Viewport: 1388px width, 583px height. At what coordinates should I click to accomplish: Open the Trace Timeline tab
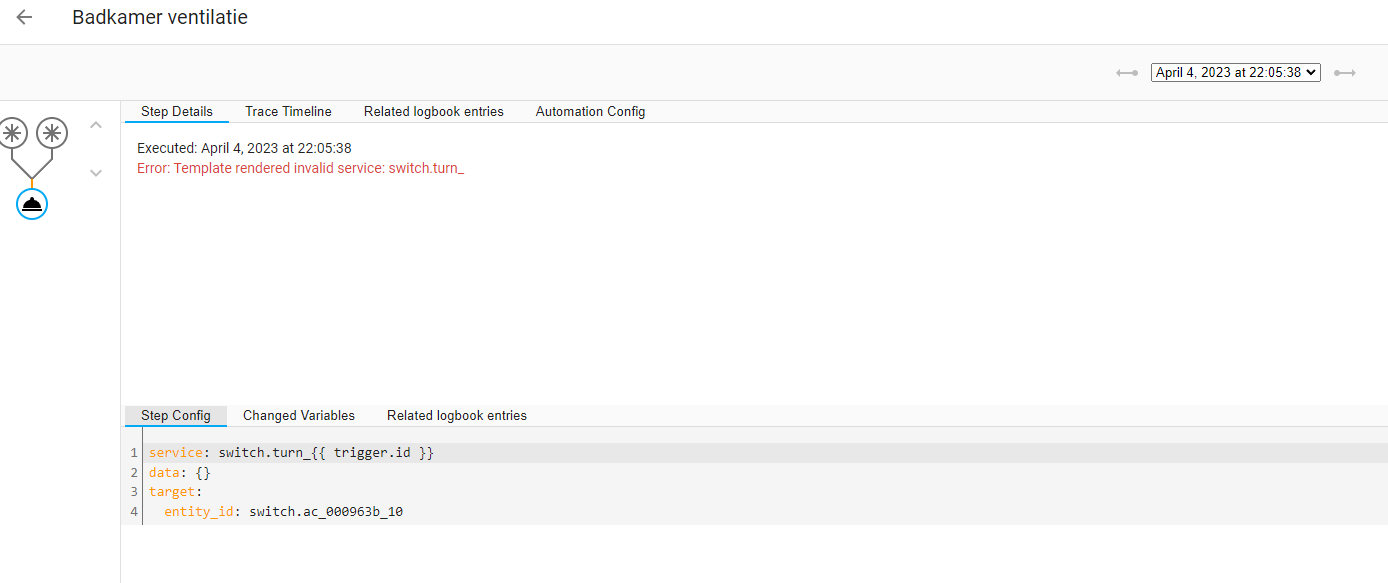pyautogui.click(x=288, y=112)
